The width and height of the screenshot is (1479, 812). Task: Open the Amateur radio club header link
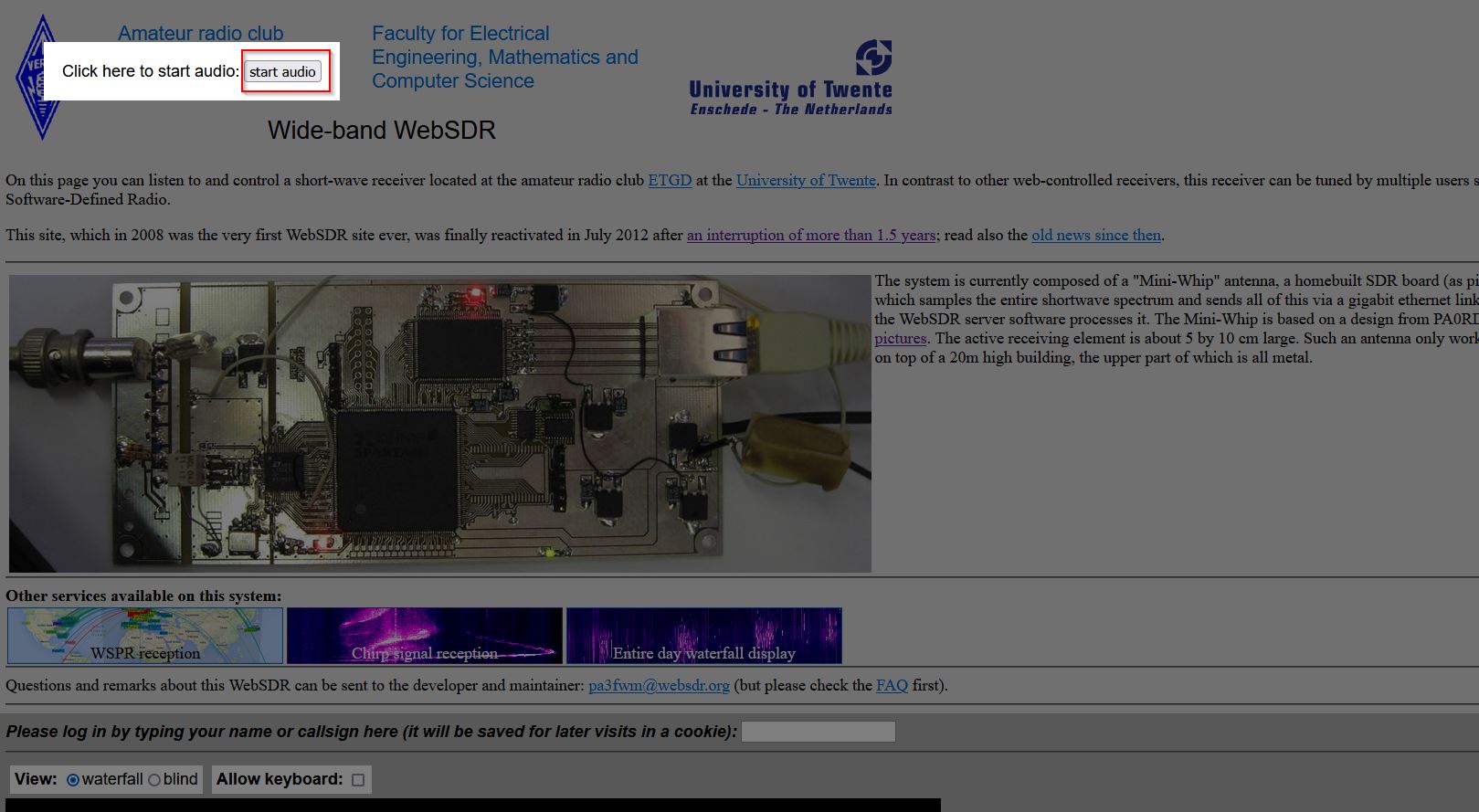[200, 33]
